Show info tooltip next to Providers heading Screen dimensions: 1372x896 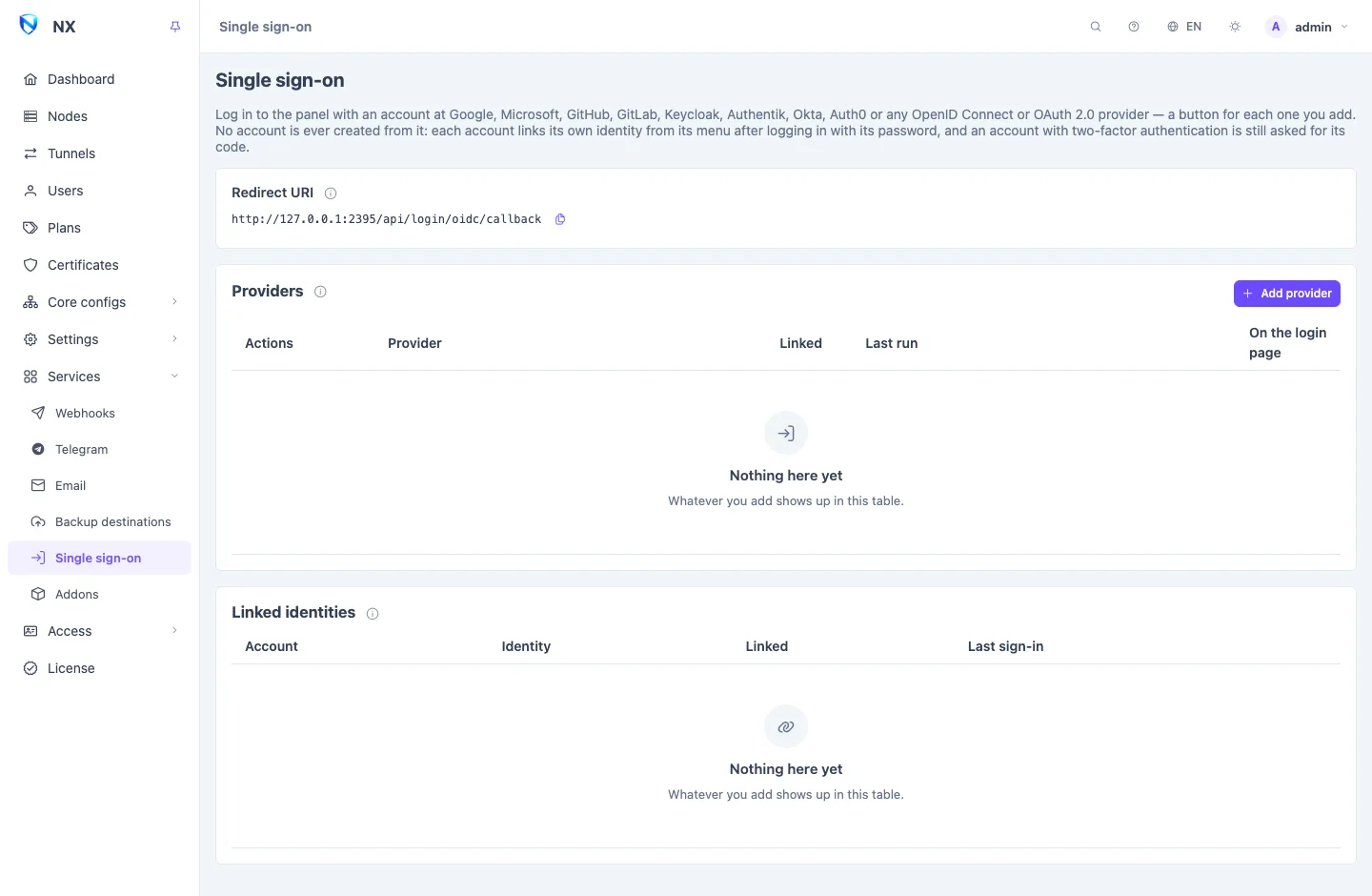pyautogui.click(x=320, y=292)
